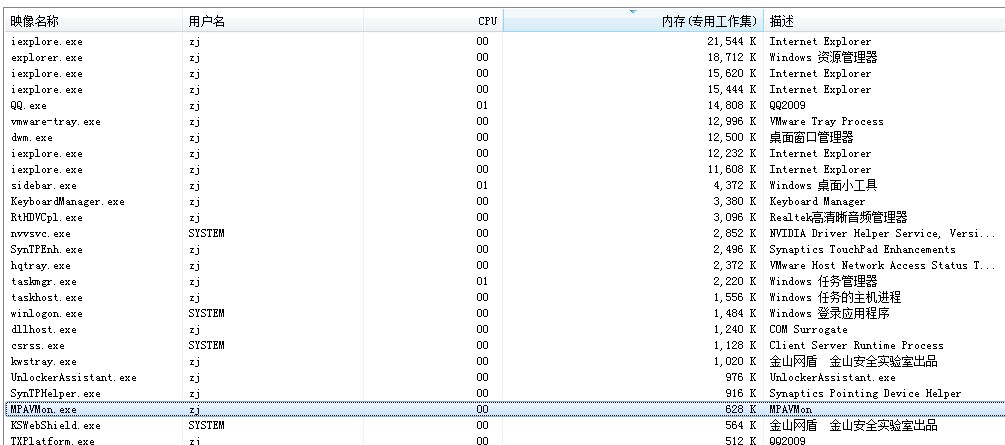This screenshot has width=1005, height=445.
Task: Select the QQ.exe process
Action: (x=28, y=105)
